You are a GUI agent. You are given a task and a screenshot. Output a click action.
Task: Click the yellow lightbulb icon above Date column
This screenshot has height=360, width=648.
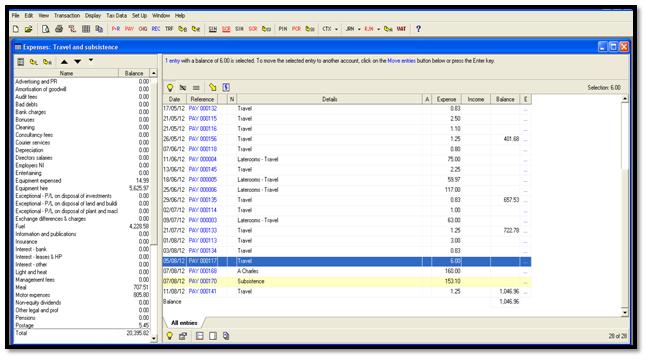170,88
